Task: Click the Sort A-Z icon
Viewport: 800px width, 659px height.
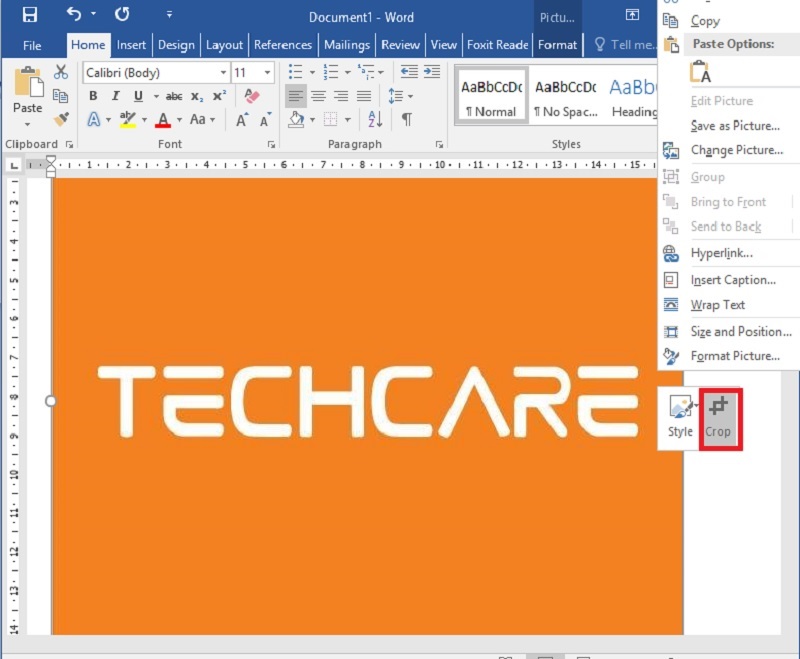Action: click(x=375, y=119)
